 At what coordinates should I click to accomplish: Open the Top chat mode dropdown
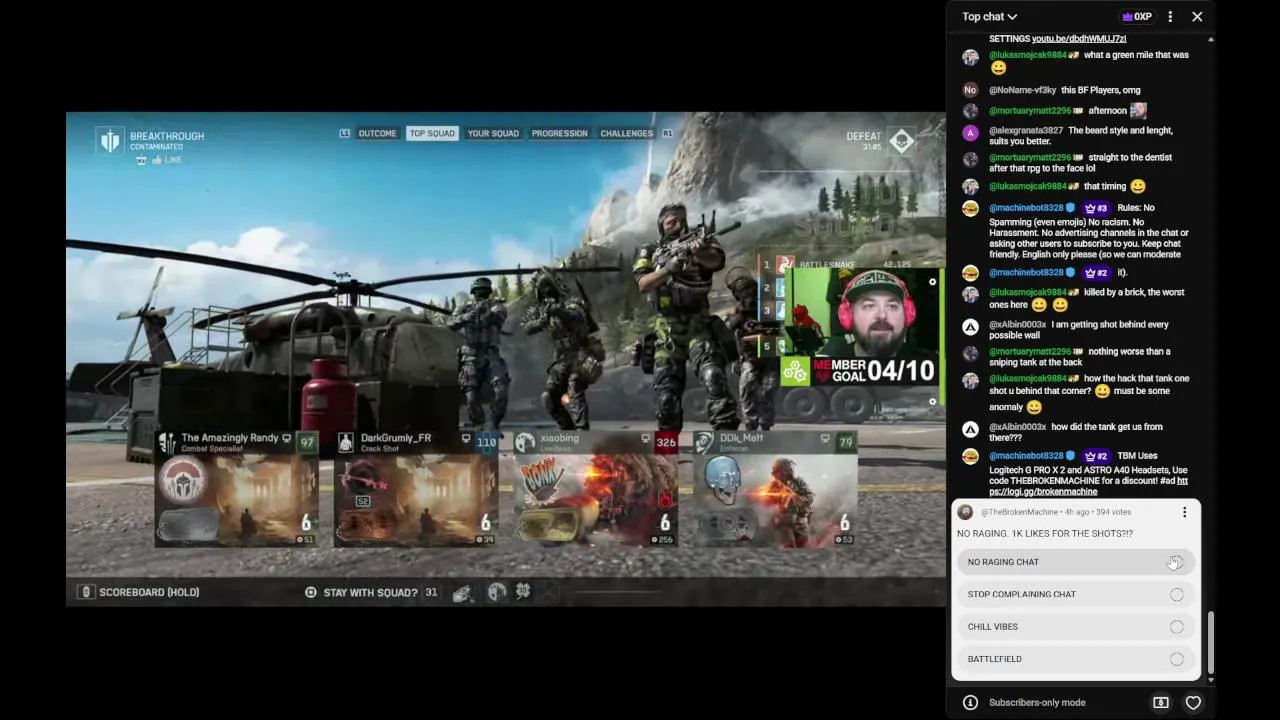[x=989, y=16]
